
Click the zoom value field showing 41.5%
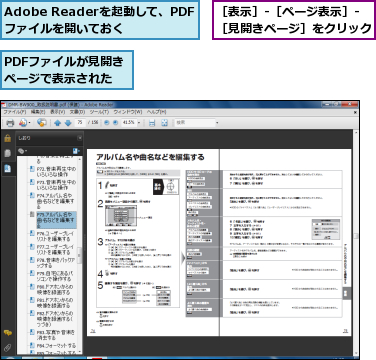click(128, 123)
